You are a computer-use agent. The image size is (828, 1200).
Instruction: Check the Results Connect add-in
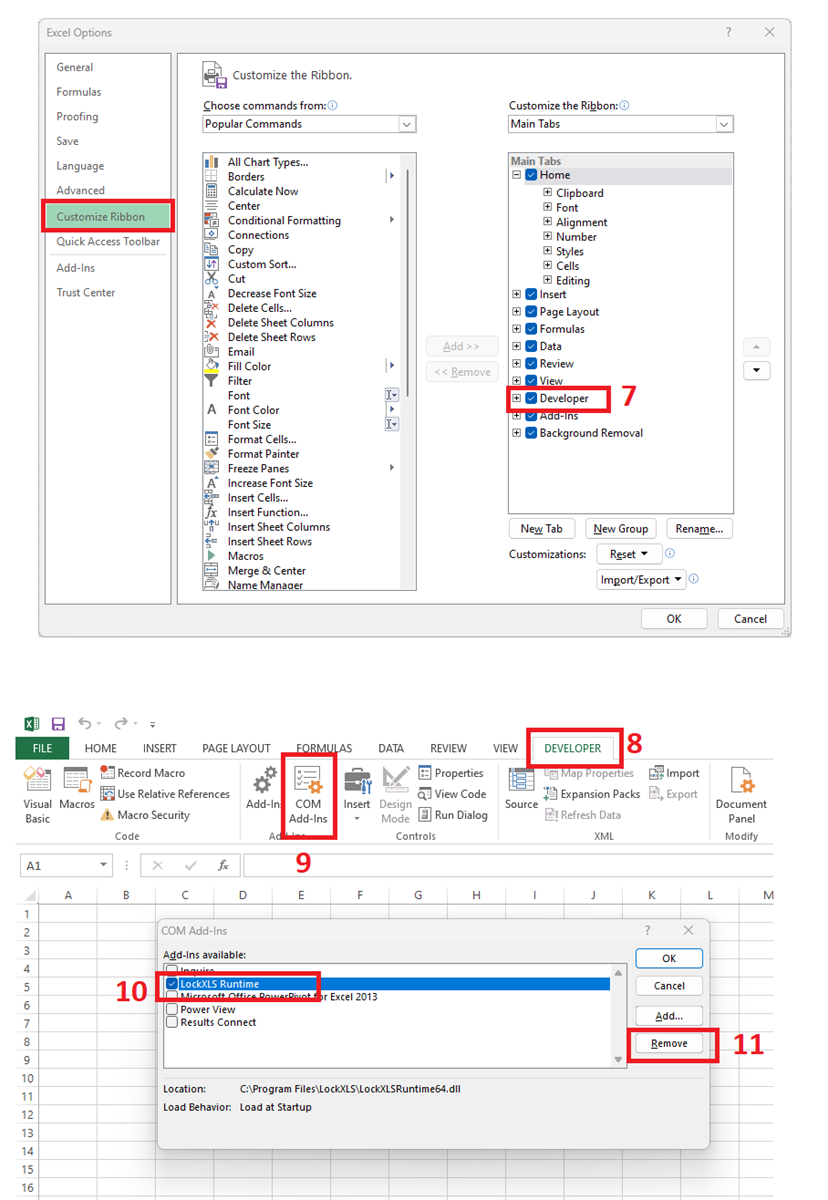coord(172,1023)
